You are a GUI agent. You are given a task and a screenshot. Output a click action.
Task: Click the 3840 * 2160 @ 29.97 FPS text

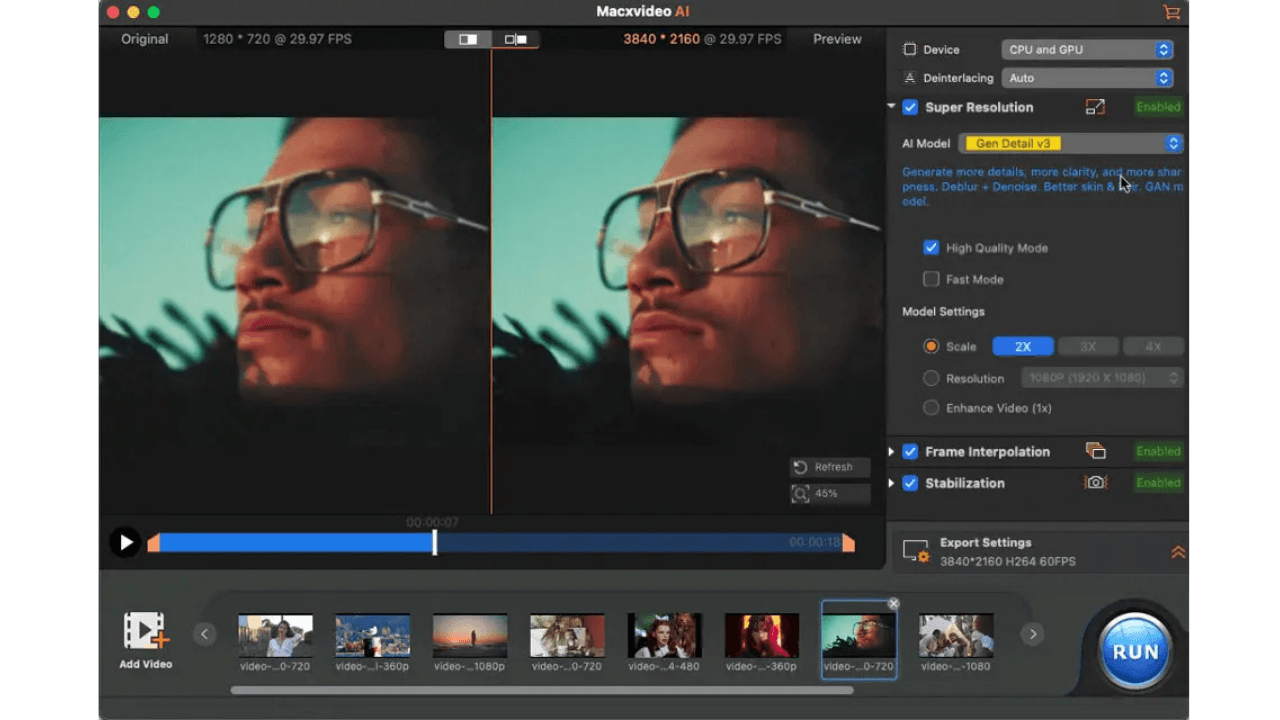pyautogui.click(x=702, y=39)
